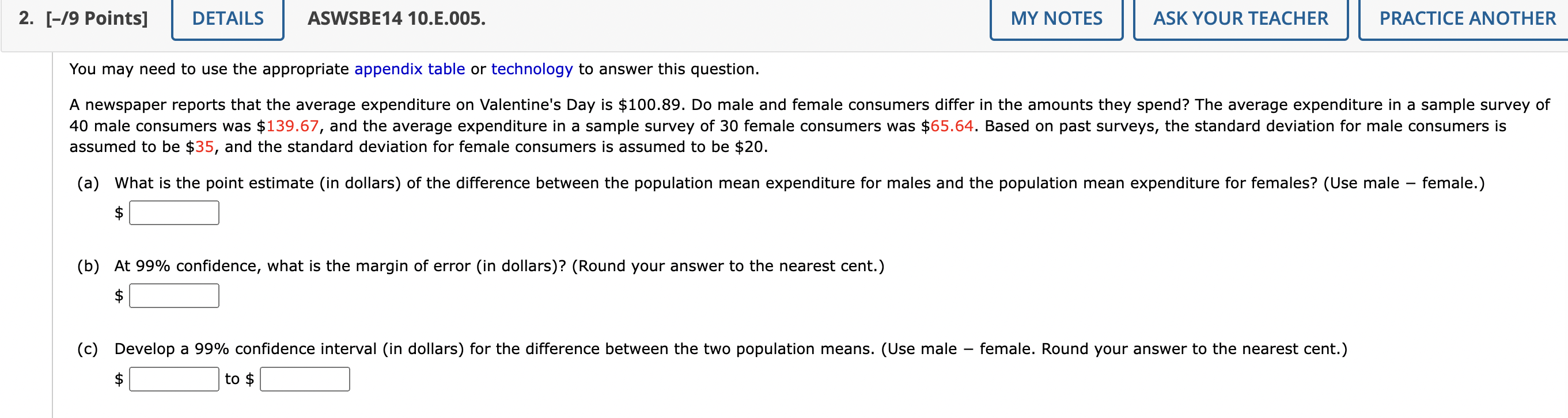Click the upper bound box in part (c)
The image size is (1568, 418).
(x=304, y=378)
